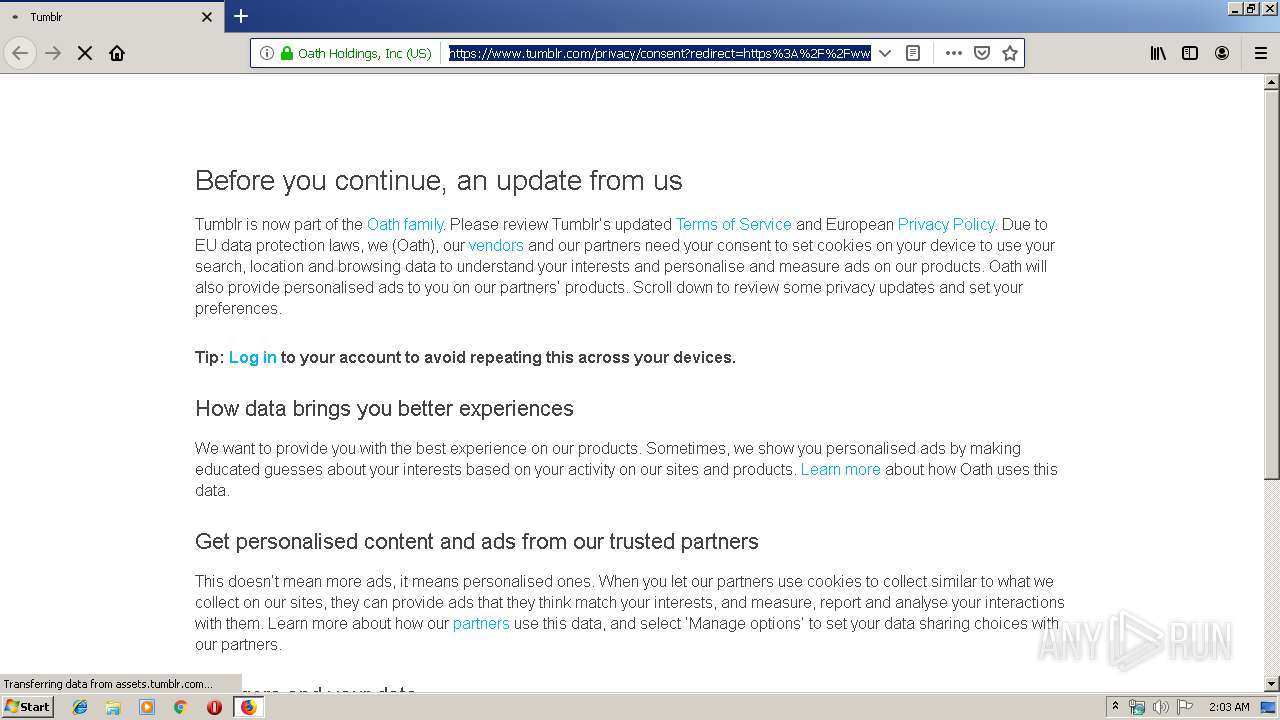
Task: Open the Firefox hamburger menu
Action: point(1261,53)
